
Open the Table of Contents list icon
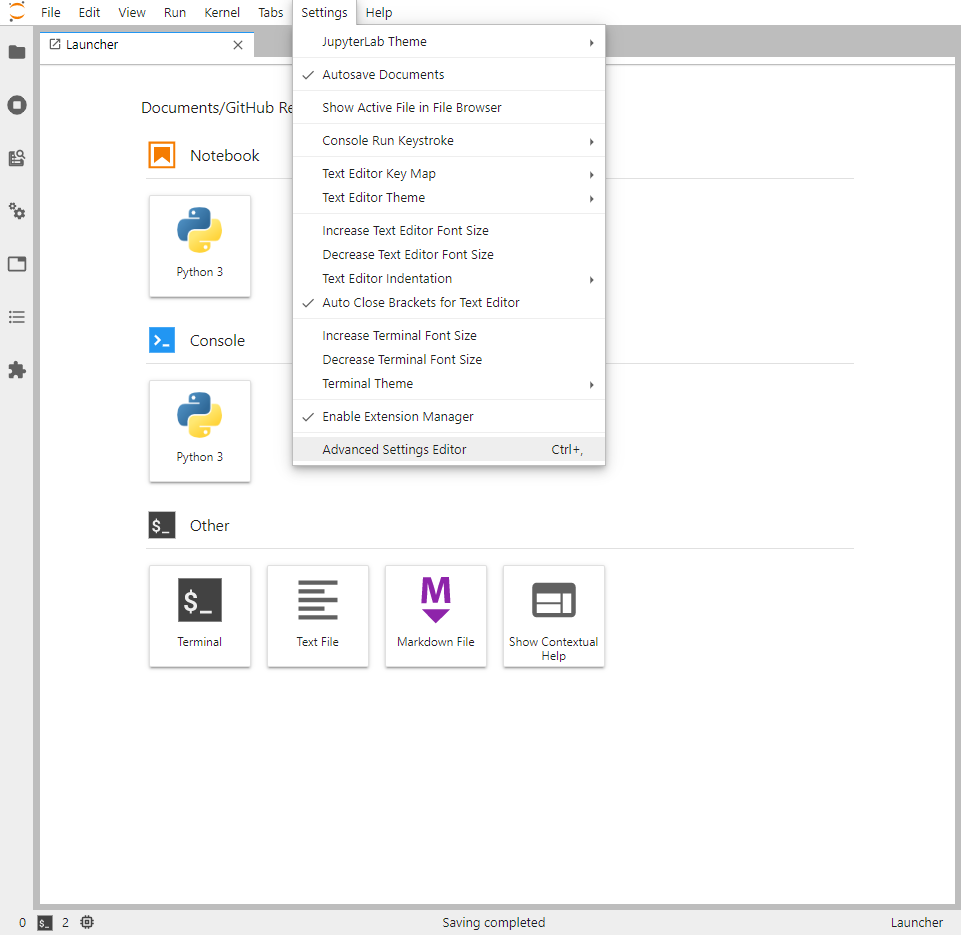coord(17,317)
